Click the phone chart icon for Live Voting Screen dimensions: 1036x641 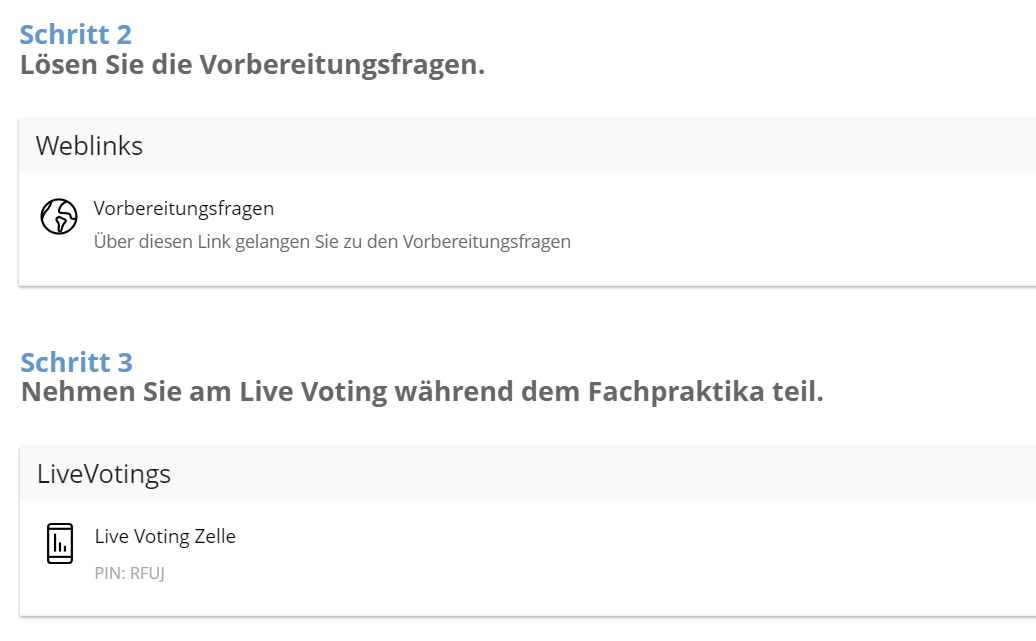tap(60, 543)
